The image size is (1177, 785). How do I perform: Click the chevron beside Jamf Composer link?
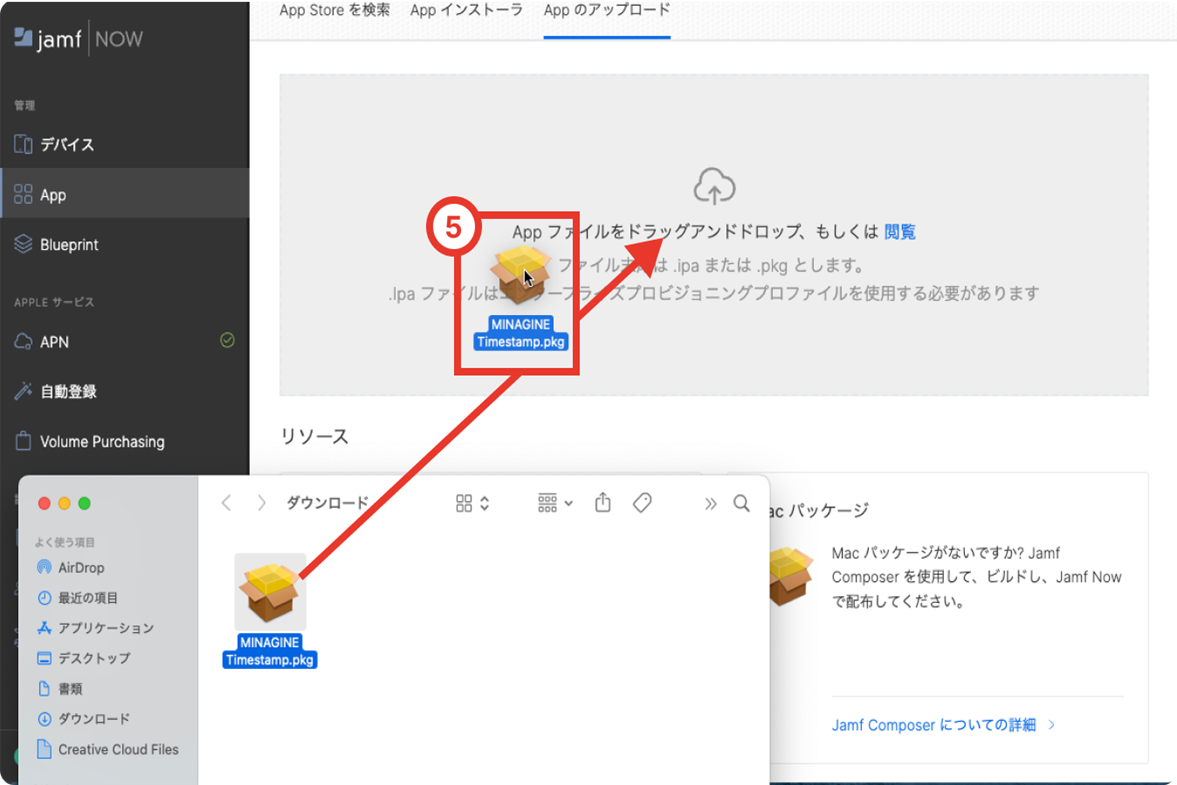point(1052,725)
